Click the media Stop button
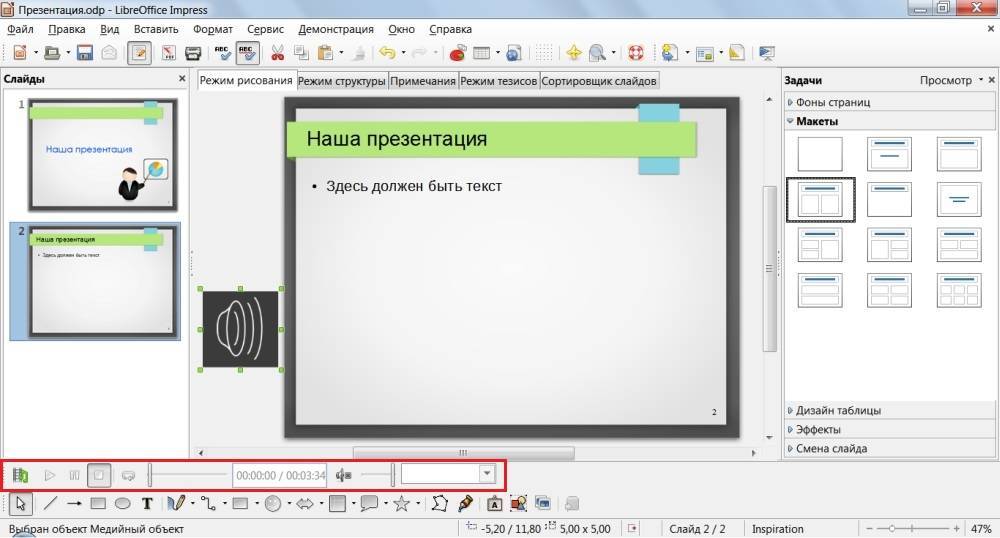1000x538 pixels. pyautogui.click(x=99, y=475)
